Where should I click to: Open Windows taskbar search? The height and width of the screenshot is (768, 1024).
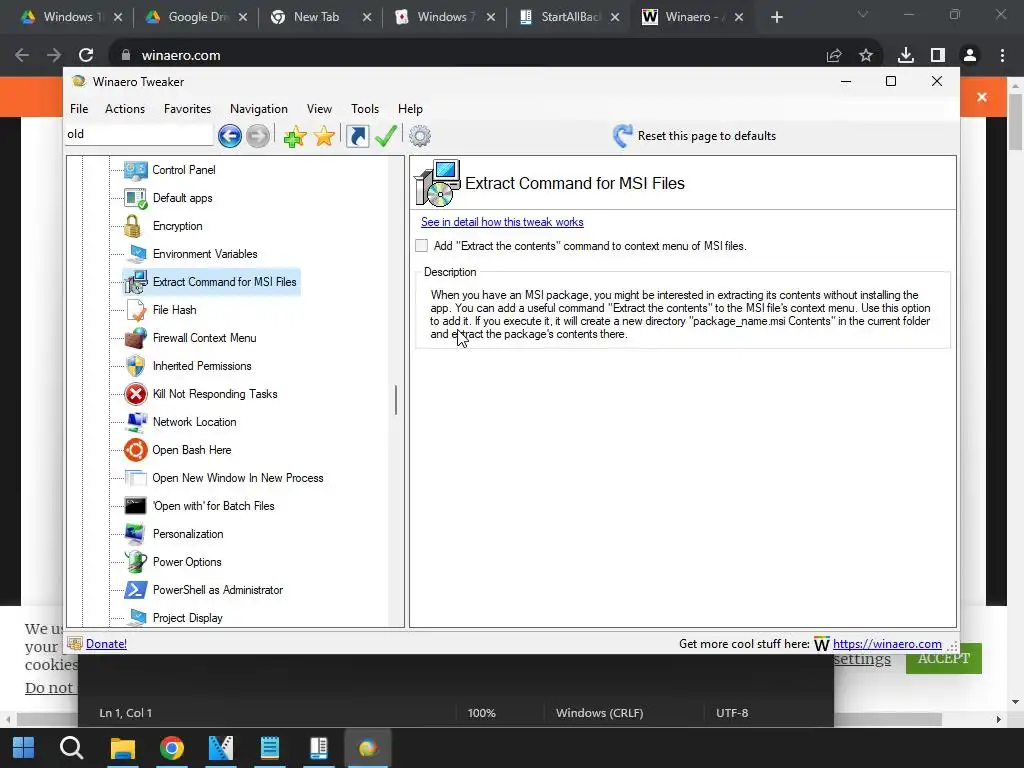click(x=71, y=748)
